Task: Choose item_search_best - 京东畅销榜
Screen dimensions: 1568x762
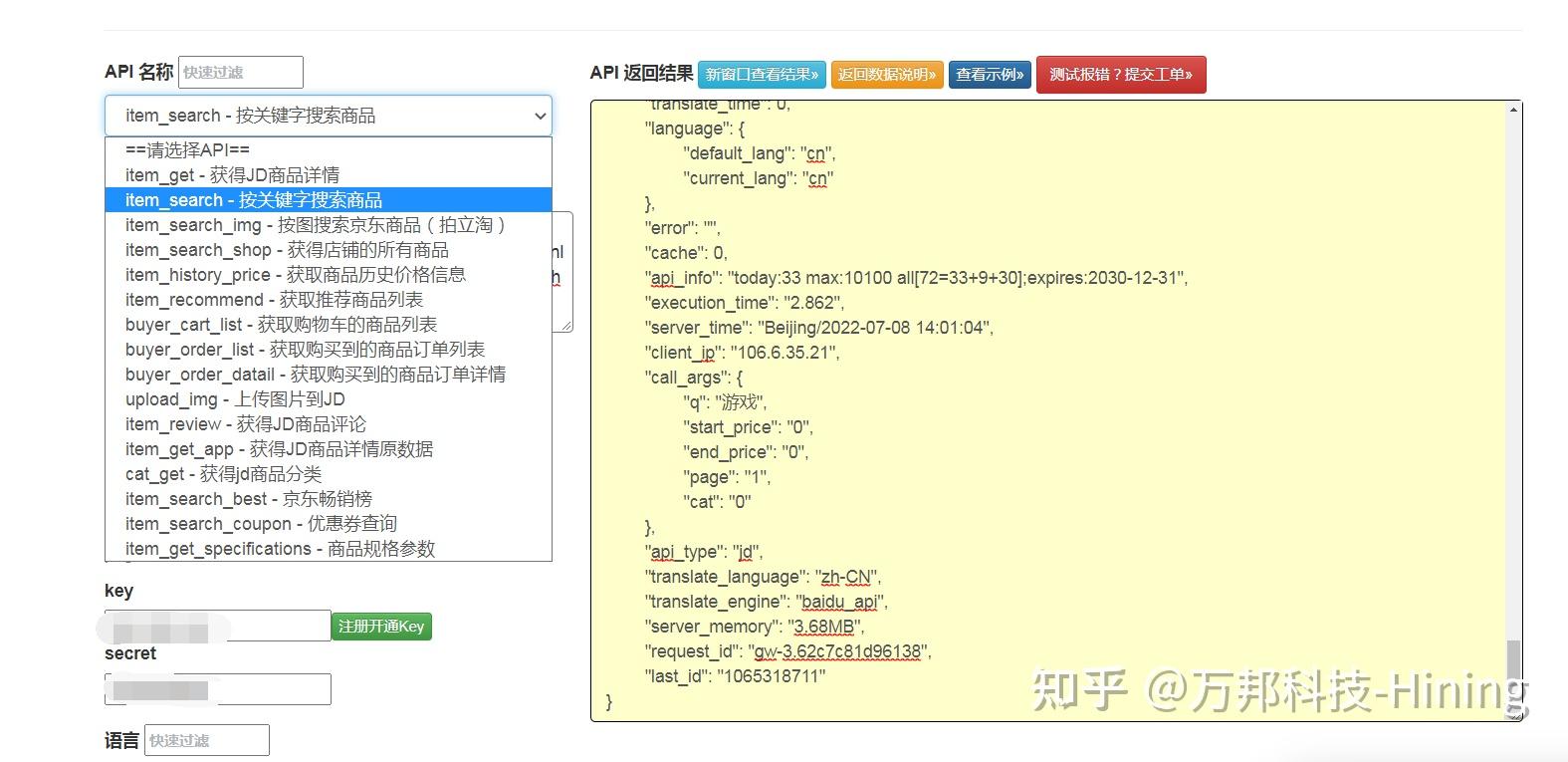Action: point(328,499)
